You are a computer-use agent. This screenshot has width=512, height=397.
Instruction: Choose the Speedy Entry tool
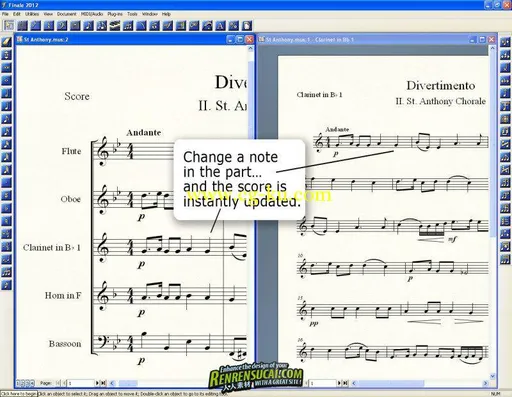[102, 26]
